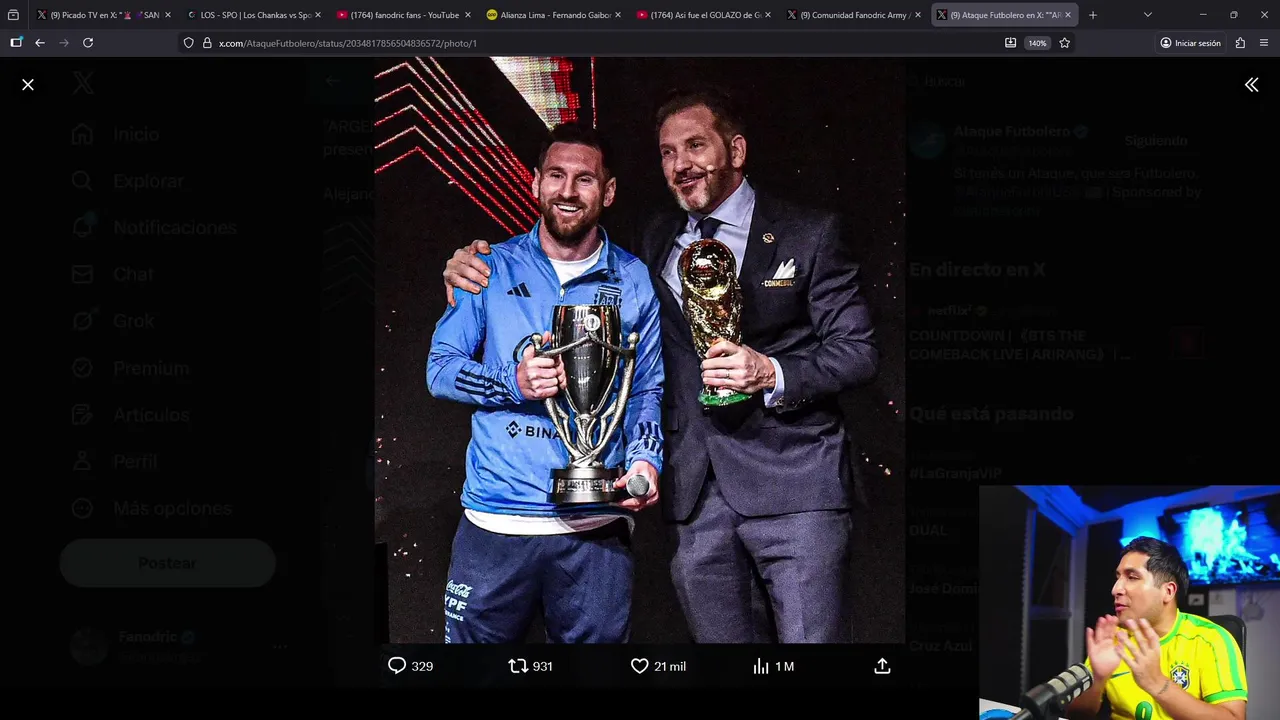Click the Iniciar sesión account button

pos(1190,43)
